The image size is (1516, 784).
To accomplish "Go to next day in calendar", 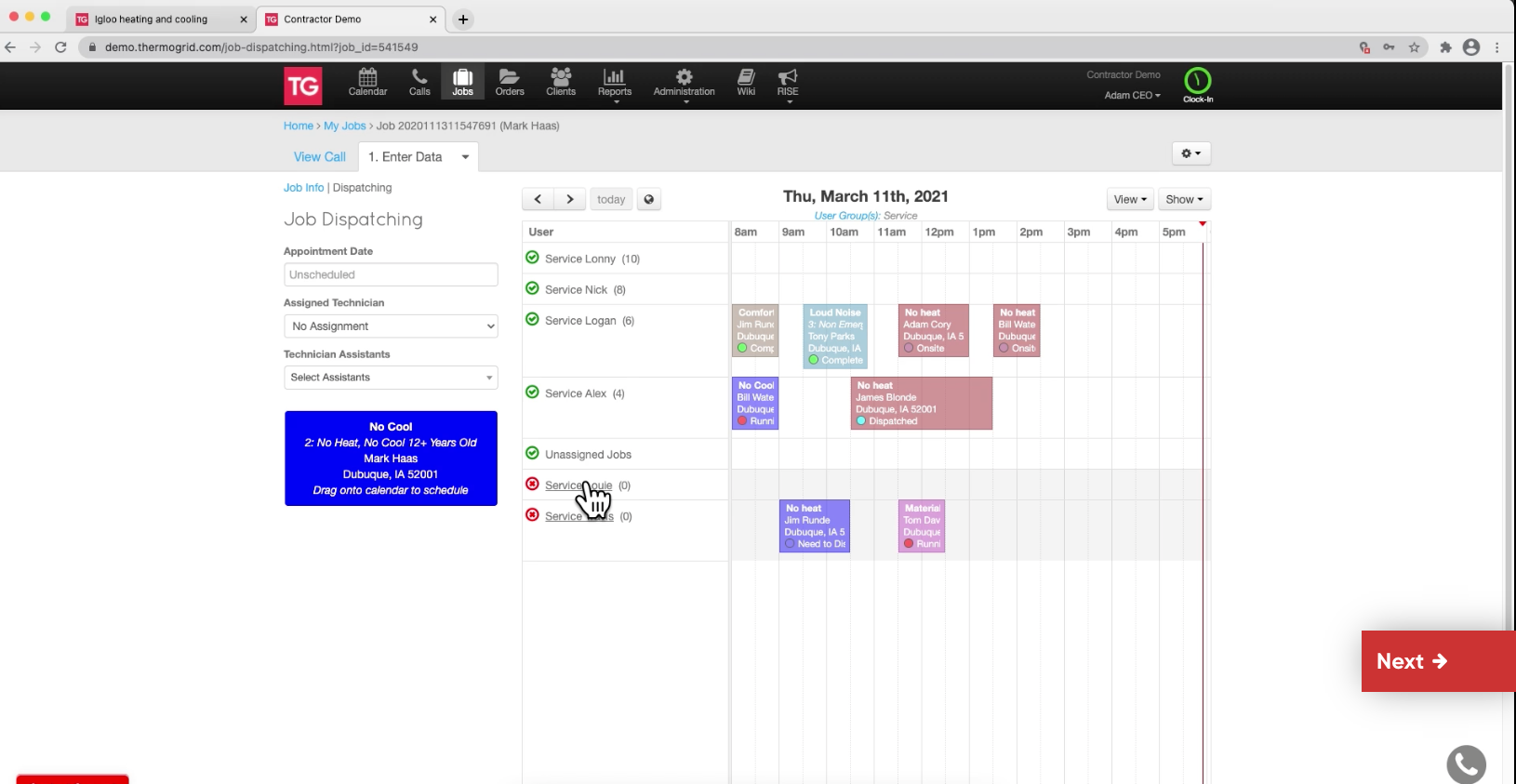I will point(570,199).
